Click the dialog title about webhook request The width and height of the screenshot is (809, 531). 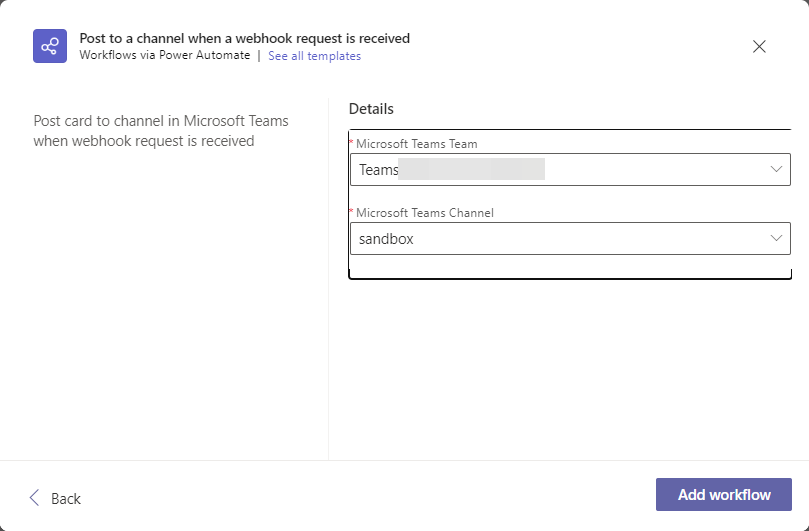(245, 38)
